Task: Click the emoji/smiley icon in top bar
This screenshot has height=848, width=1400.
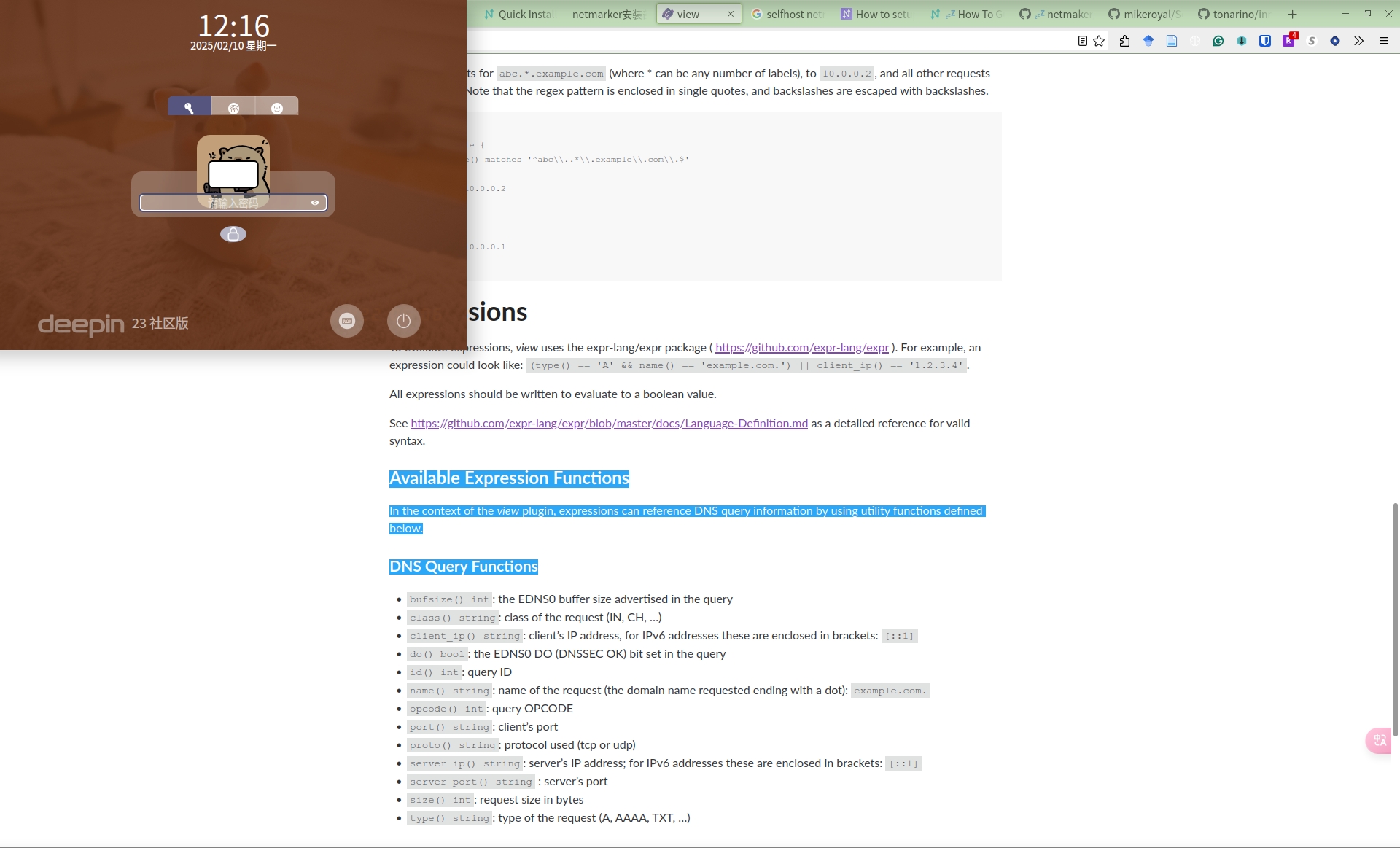Action: coord(277,107)
